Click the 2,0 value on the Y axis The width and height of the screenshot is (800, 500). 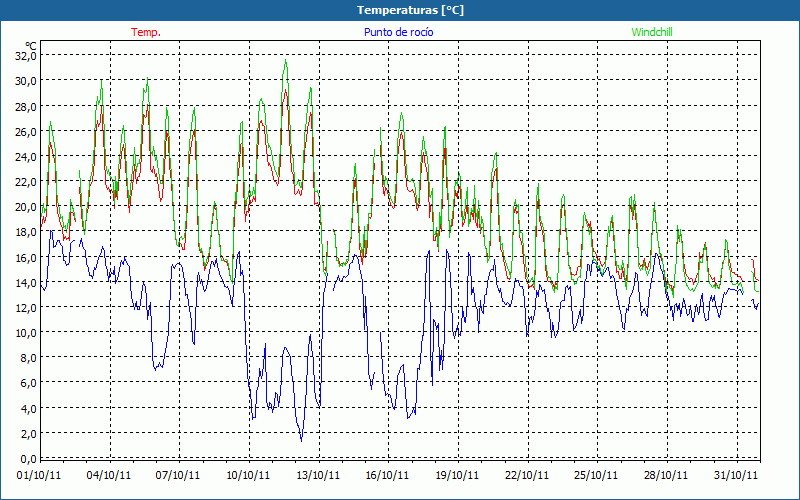[28, 433]
